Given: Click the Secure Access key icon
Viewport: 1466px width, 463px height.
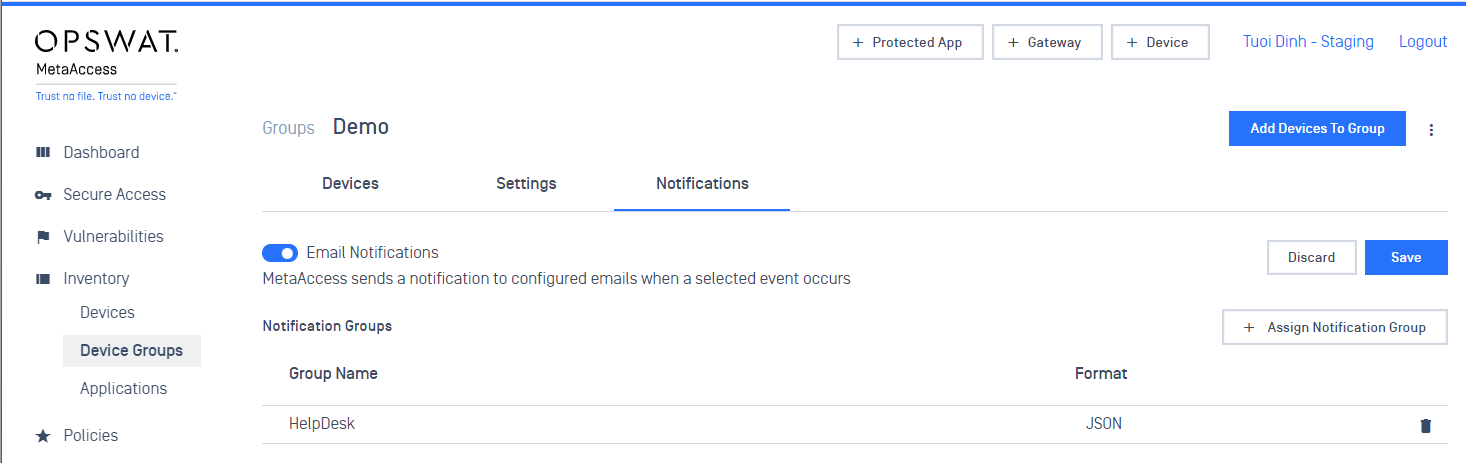Looking at the screenshot, I should [x=43, y=195].
